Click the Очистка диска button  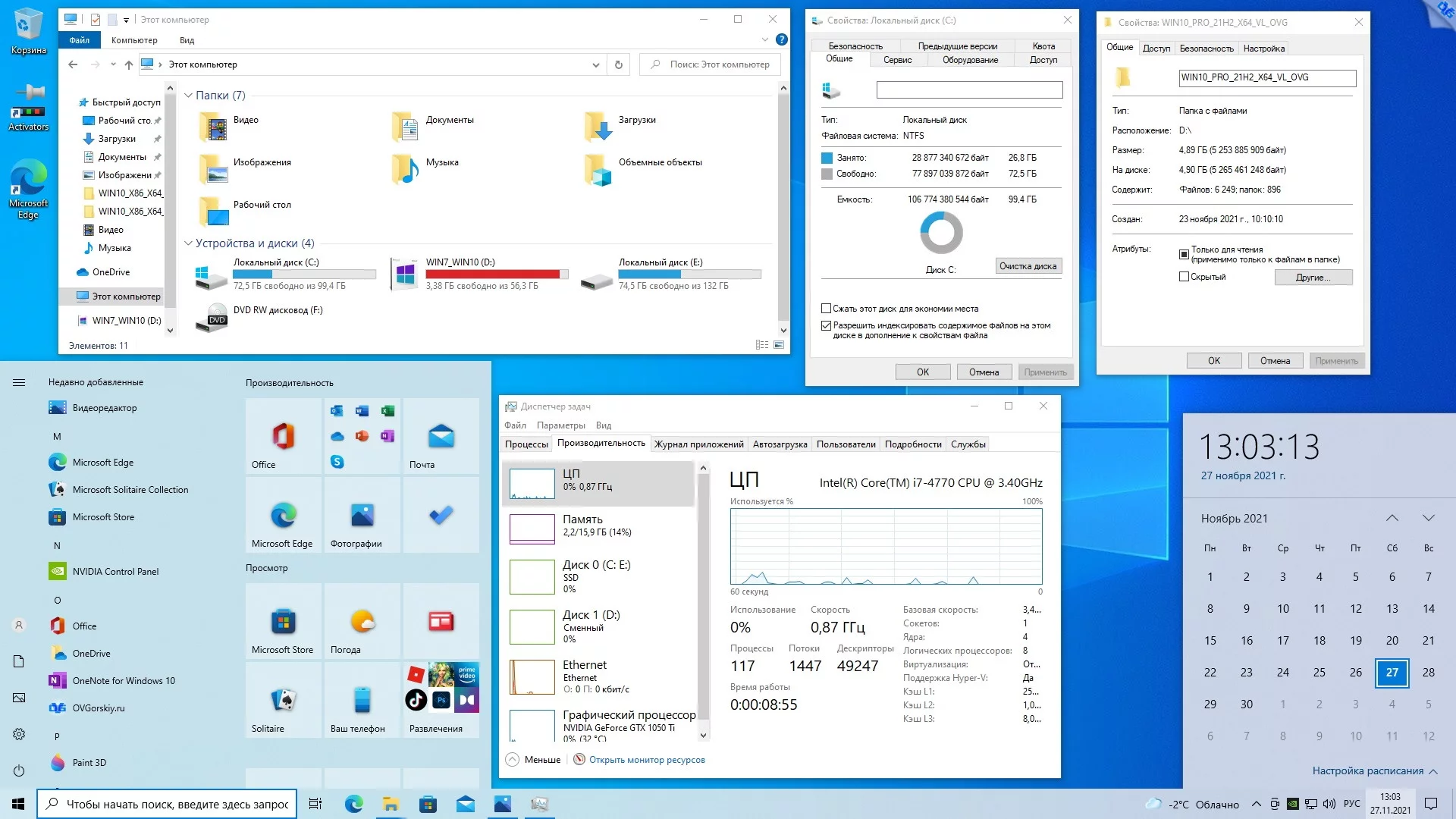point(1028,266)
